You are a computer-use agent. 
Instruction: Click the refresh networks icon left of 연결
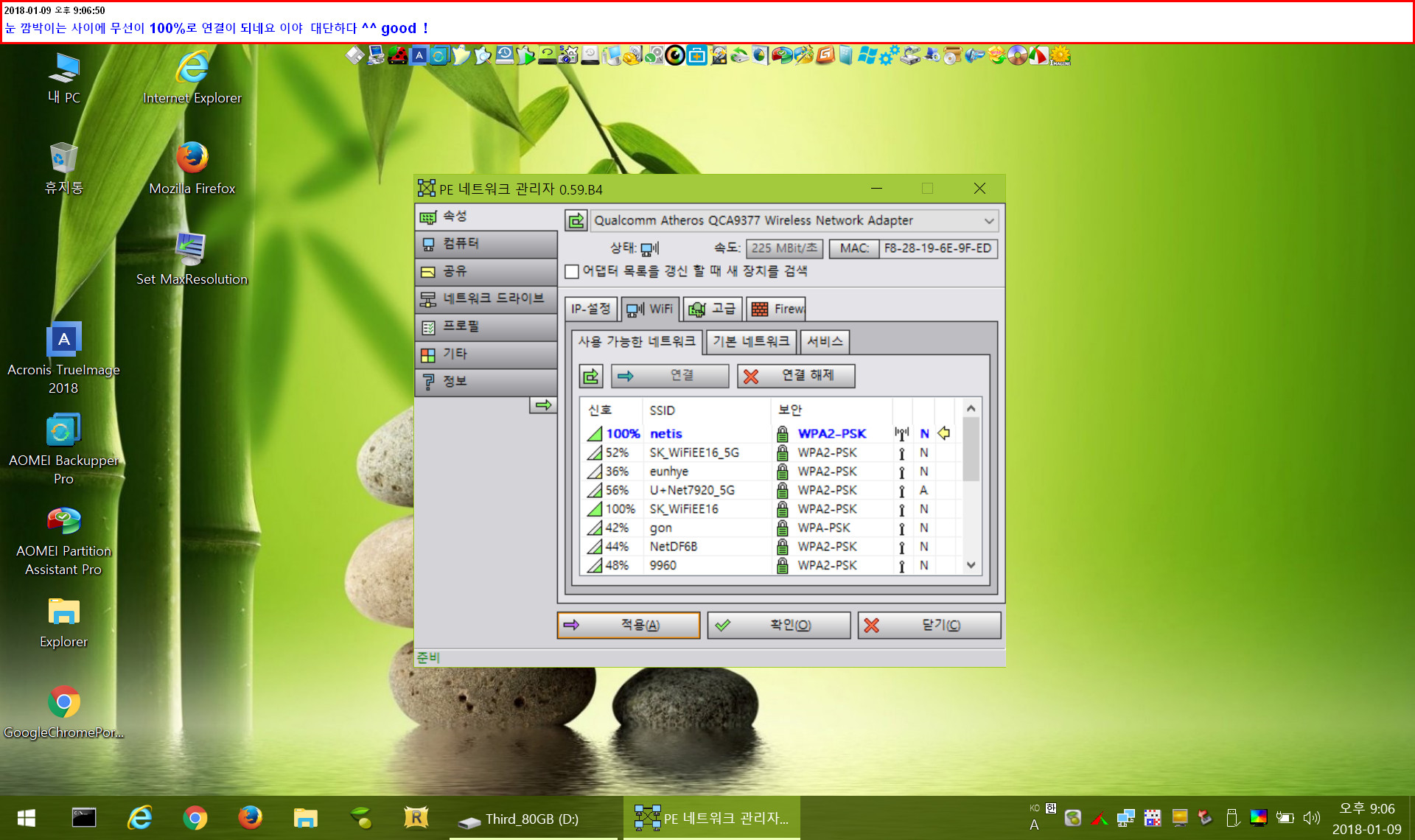click(x=591, y=377)
